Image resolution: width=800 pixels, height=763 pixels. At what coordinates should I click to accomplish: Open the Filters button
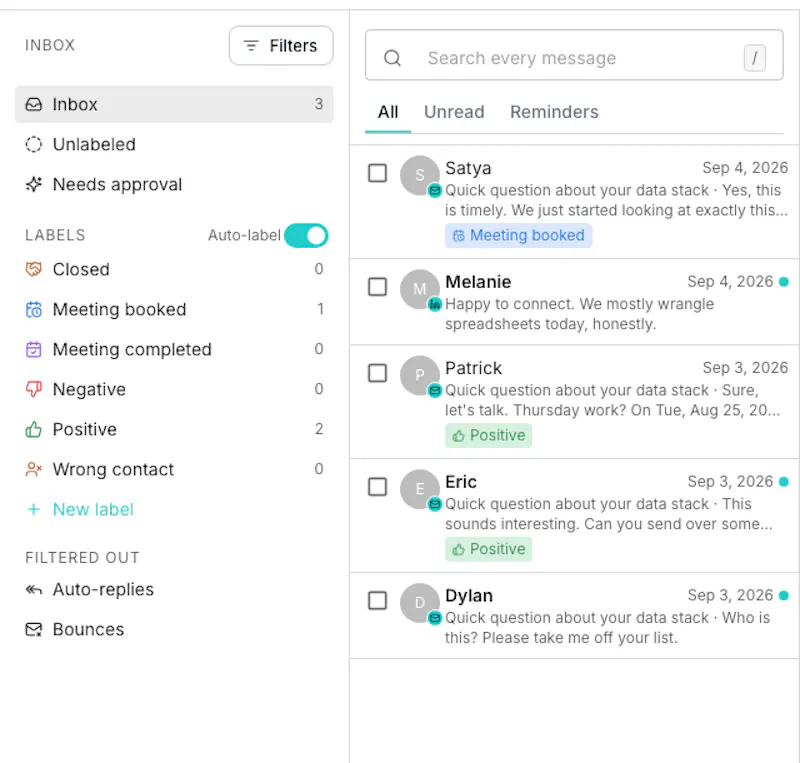click(x=281, y=45)
